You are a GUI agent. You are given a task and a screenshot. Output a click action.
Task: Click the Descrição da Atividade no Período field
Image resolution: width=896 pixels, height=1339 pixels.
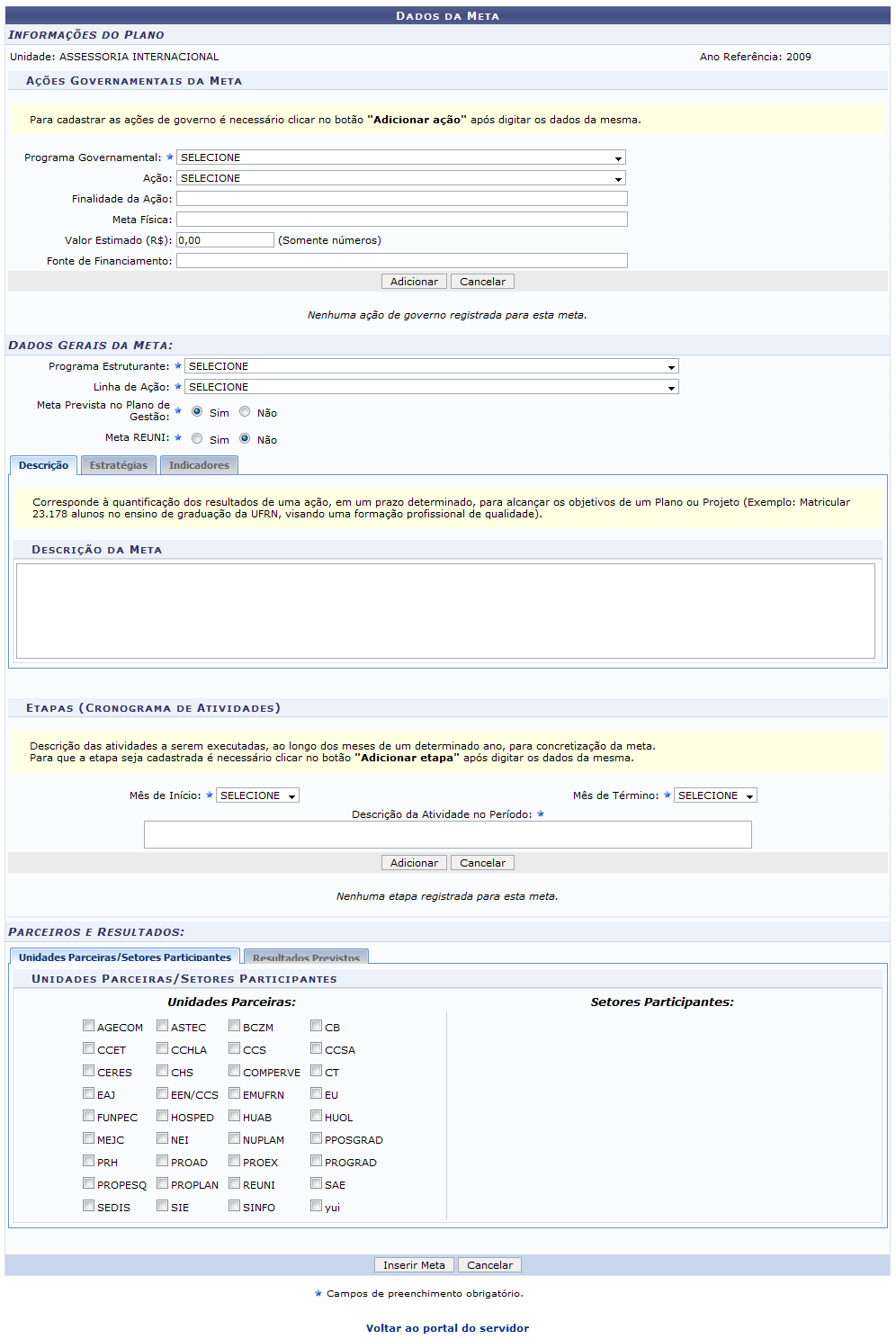coord(448,834)
